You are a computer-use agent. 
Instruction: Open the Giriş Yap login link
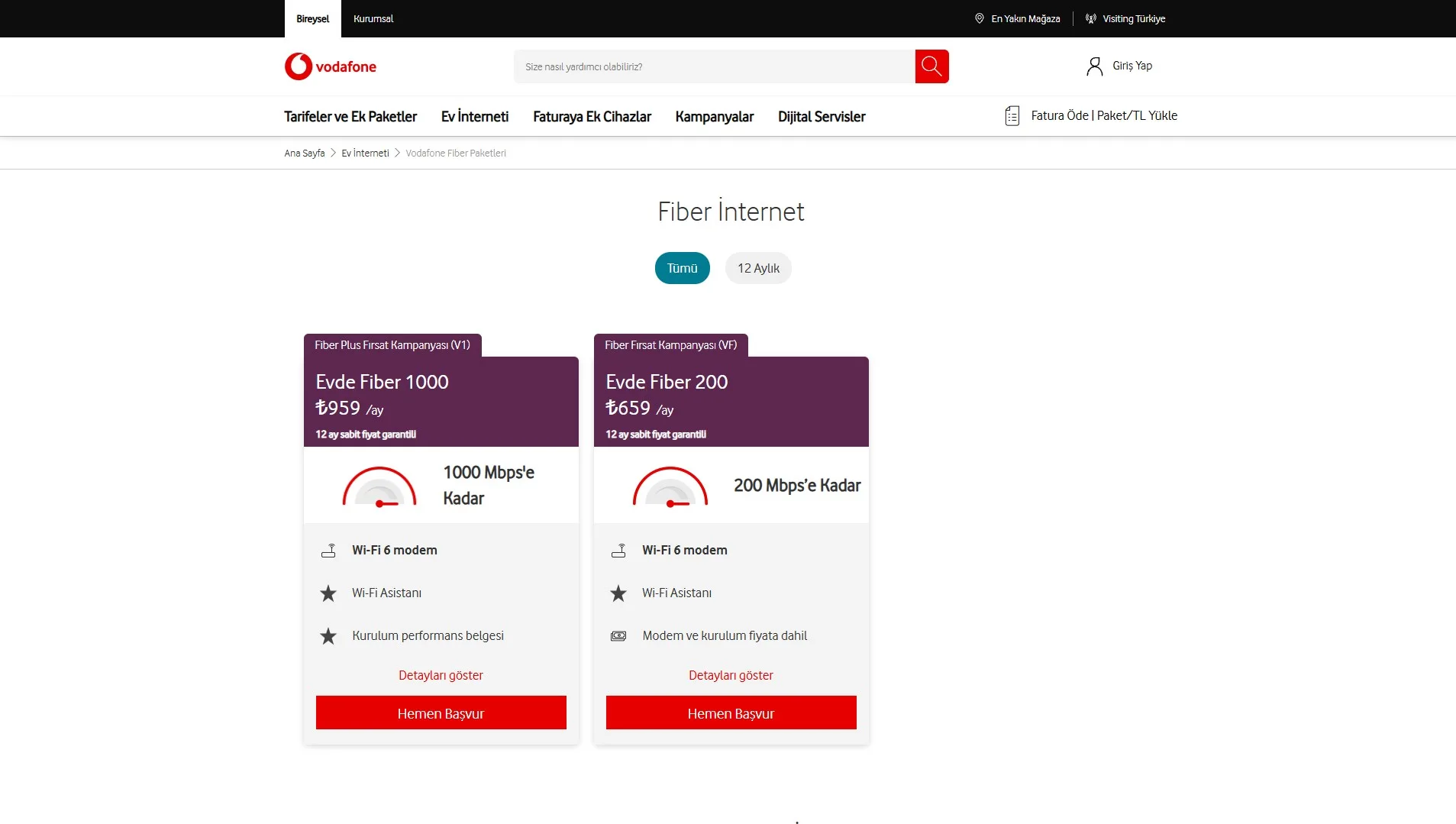[x=1132, y=66]
